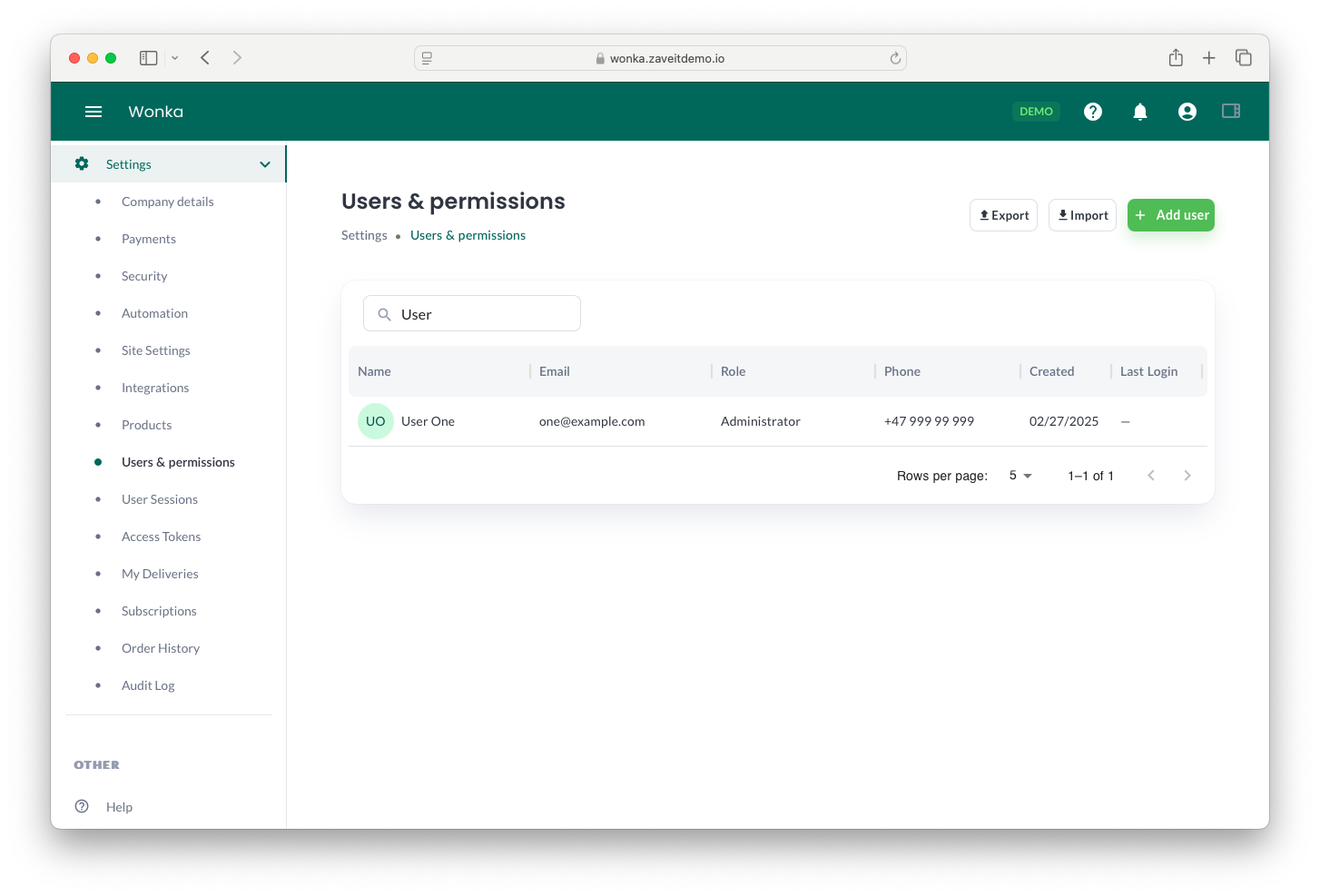Open Security settings

click(x=144, y=276)
